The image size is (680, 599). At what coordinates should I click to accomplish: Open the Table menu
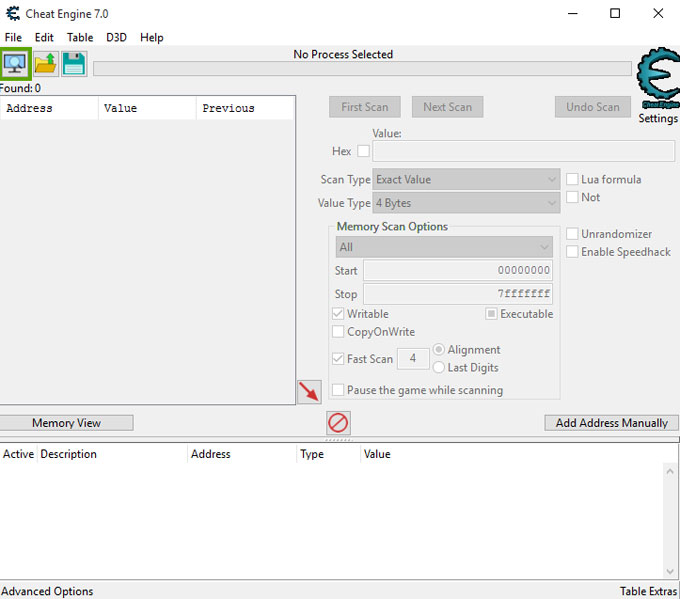[80, 37]
